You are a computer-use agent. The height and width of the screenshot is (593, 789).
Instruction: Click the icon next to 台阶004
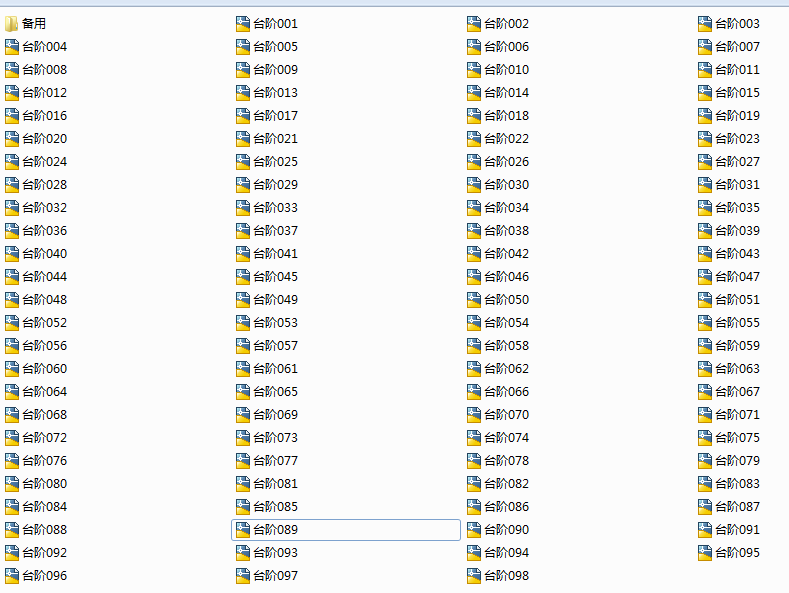pyautogui.click(x=12, y=47)
